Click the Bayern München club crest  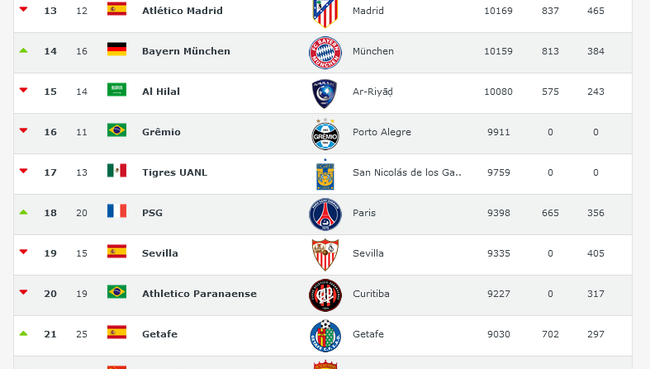[325, 53]
